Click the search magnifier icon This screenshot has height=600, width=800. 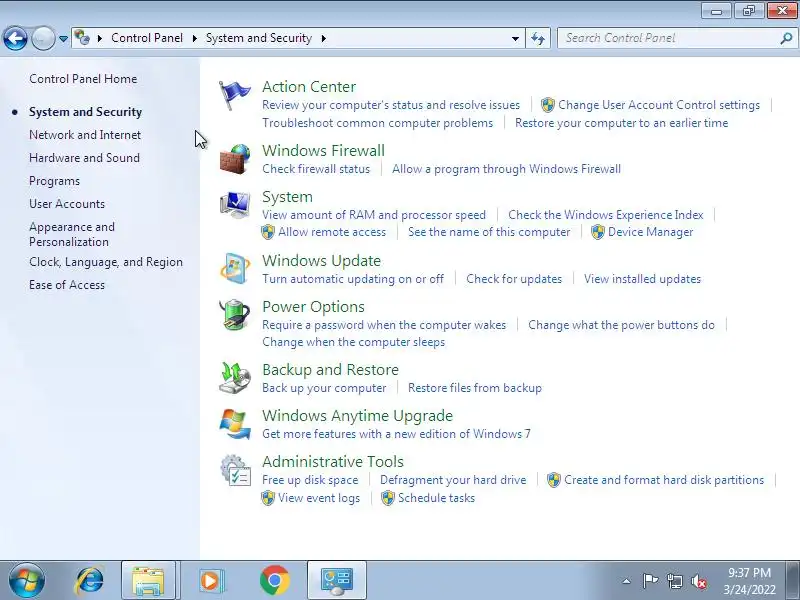(x=786, y=38)
